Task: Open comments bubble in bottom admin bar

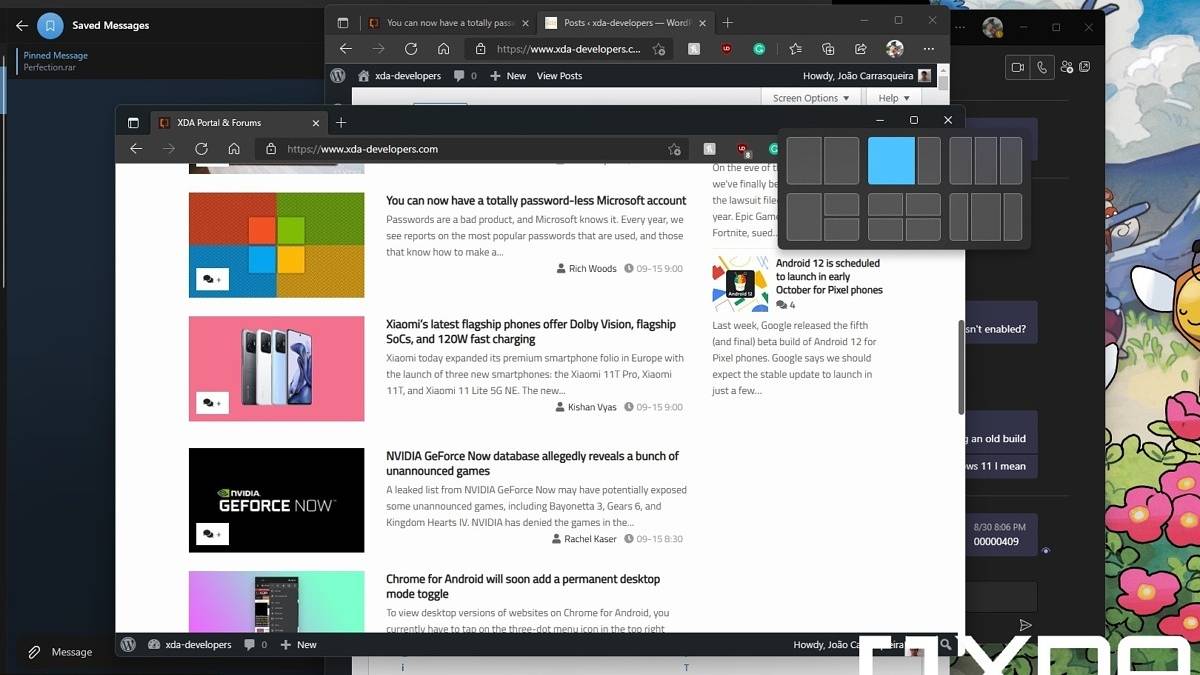Action: pyautogui.click(x=257, y=645)
